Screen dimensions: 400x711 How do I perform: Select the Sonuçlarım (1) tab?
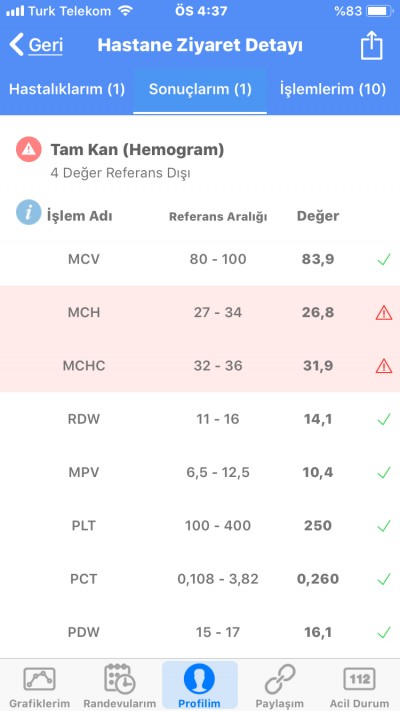coord(200,89)
